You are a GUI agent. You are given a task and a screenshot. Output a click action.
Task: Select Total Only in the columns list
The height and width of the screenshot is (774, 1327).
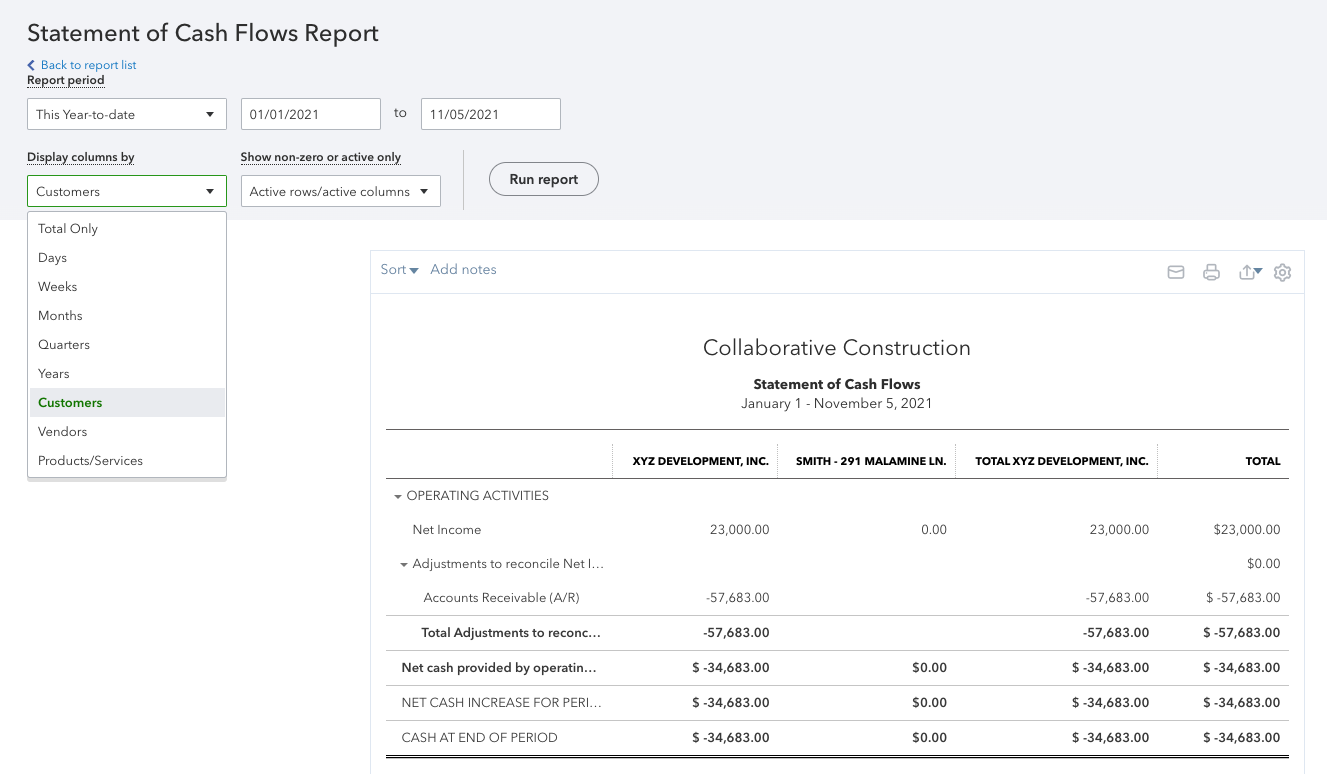[x=67, y=228]
